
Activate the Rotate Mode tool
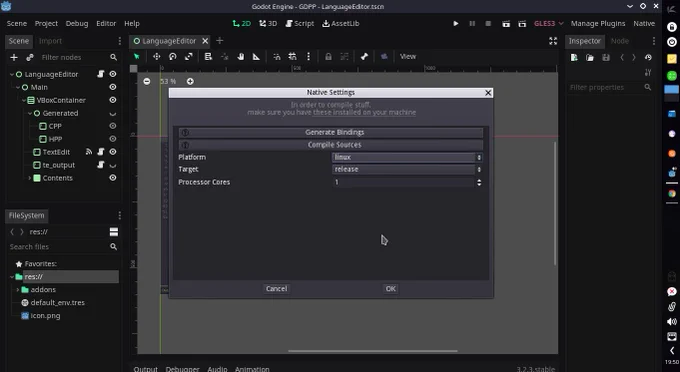[173, 57]
